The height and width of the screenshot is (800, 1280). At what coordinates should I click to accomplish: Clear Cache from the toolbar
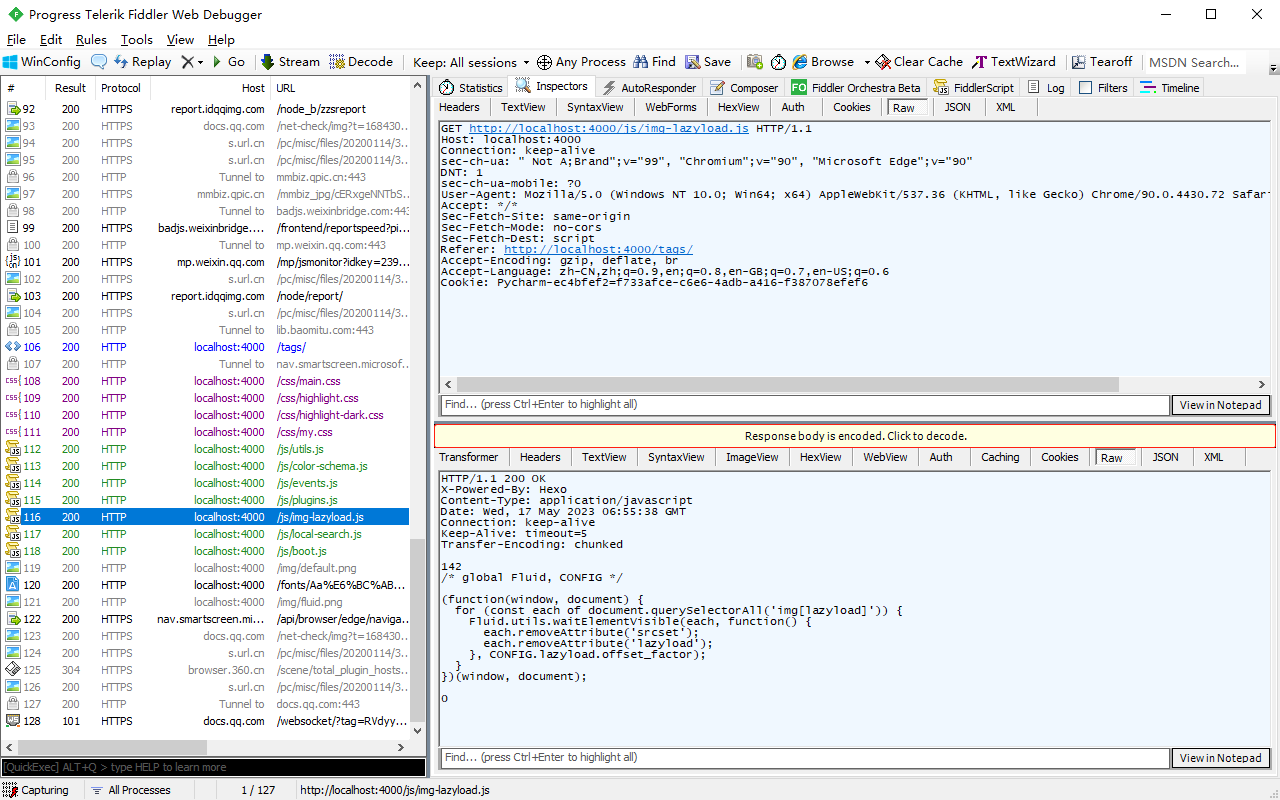point(919,62)
